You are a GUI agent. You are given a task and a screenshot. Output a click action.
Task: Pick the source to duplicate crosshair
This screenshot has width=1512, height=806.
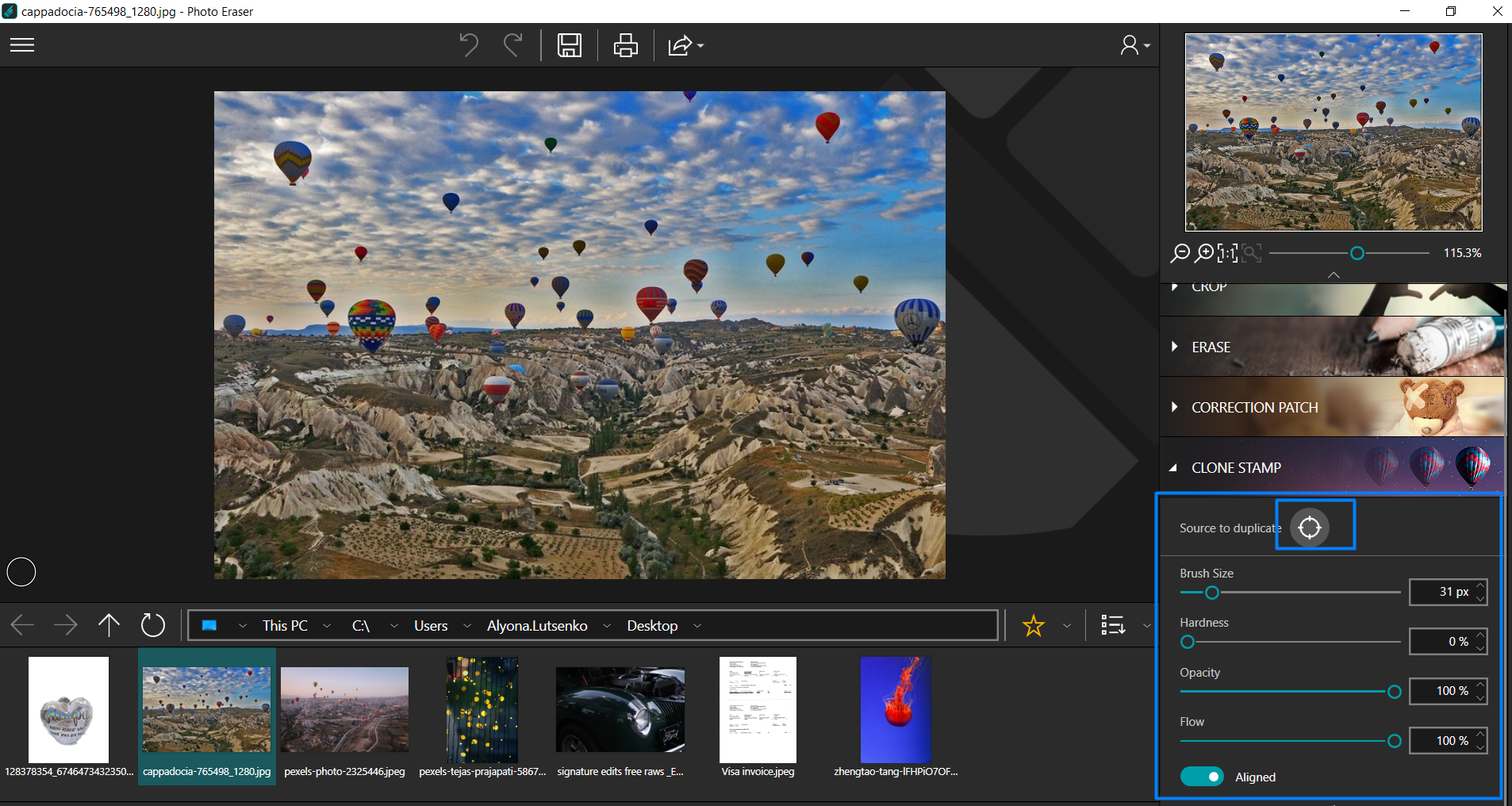1310,528
